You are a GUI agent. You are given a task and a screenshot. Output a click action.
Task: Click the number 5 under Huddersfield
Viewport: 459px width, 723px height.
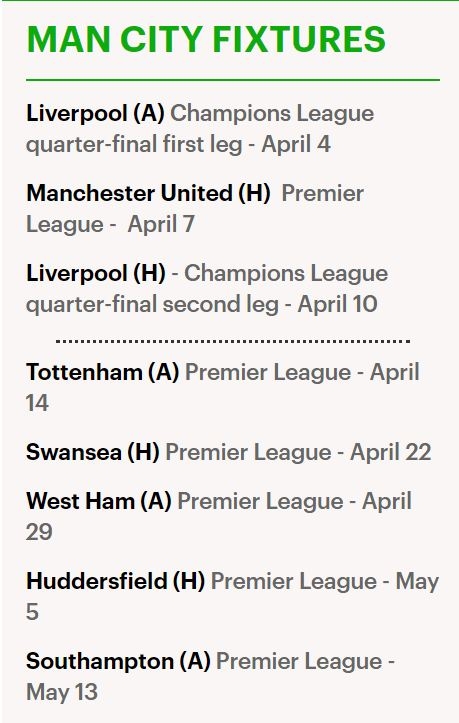32,612
